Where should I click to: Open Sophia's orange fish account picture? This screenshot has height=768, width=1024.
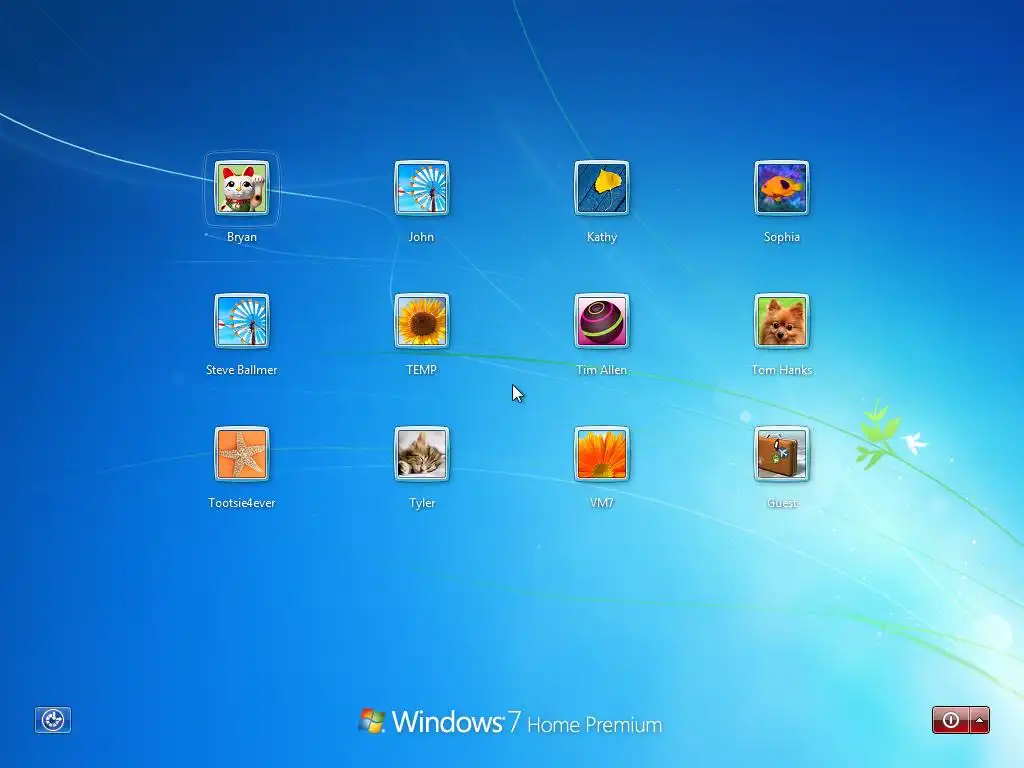click(x=782, y=188)
